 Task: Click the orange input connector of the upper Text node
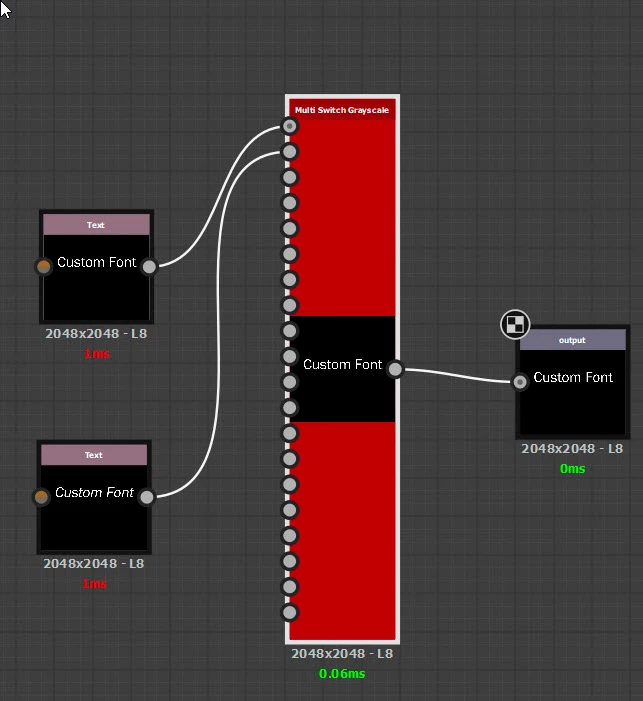[43, 266]
